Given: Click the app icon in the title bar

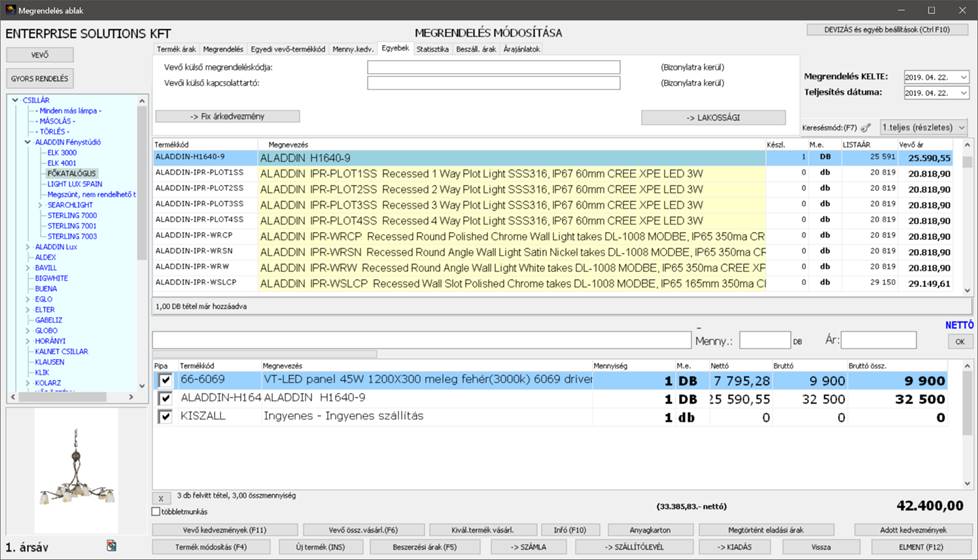Looking at the screenshot, I should tap(10, 10).
